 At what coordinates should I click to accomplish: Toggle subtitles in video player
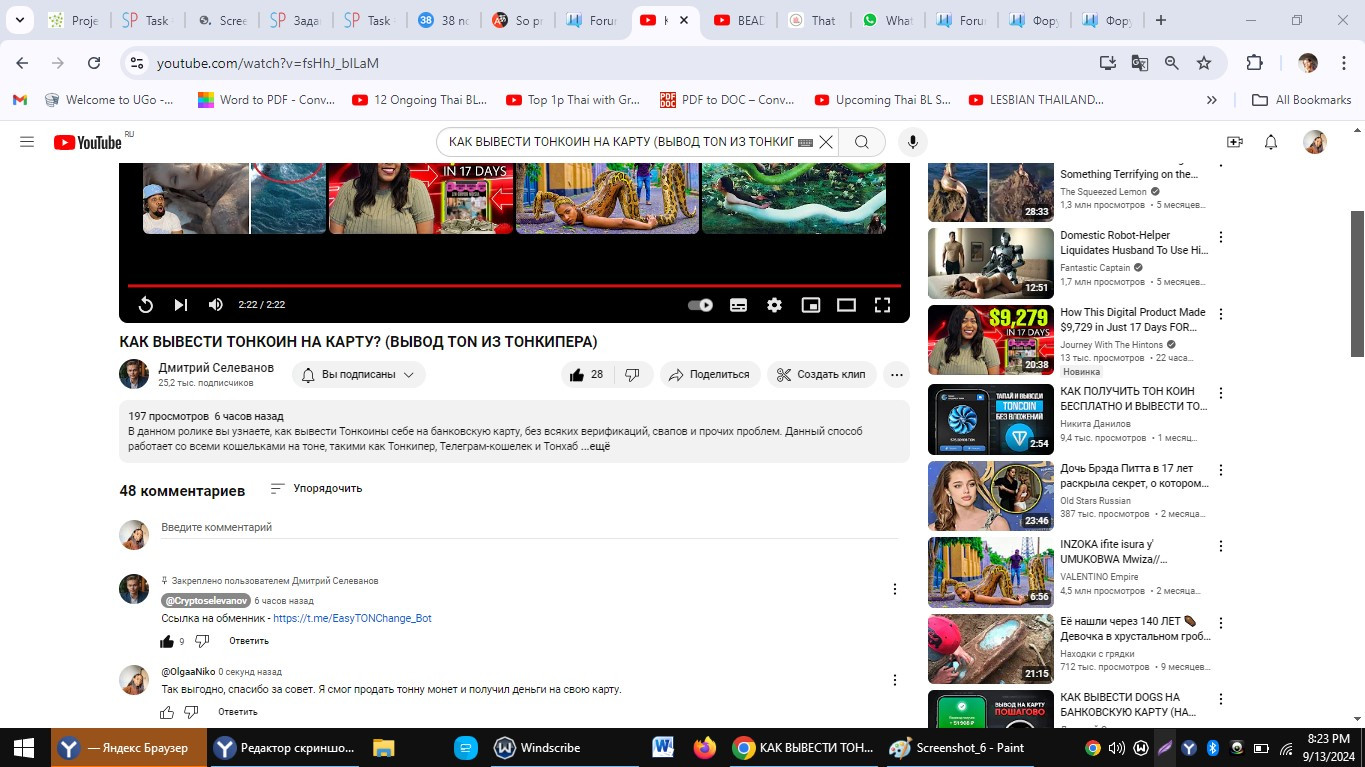tap(738, 305)
